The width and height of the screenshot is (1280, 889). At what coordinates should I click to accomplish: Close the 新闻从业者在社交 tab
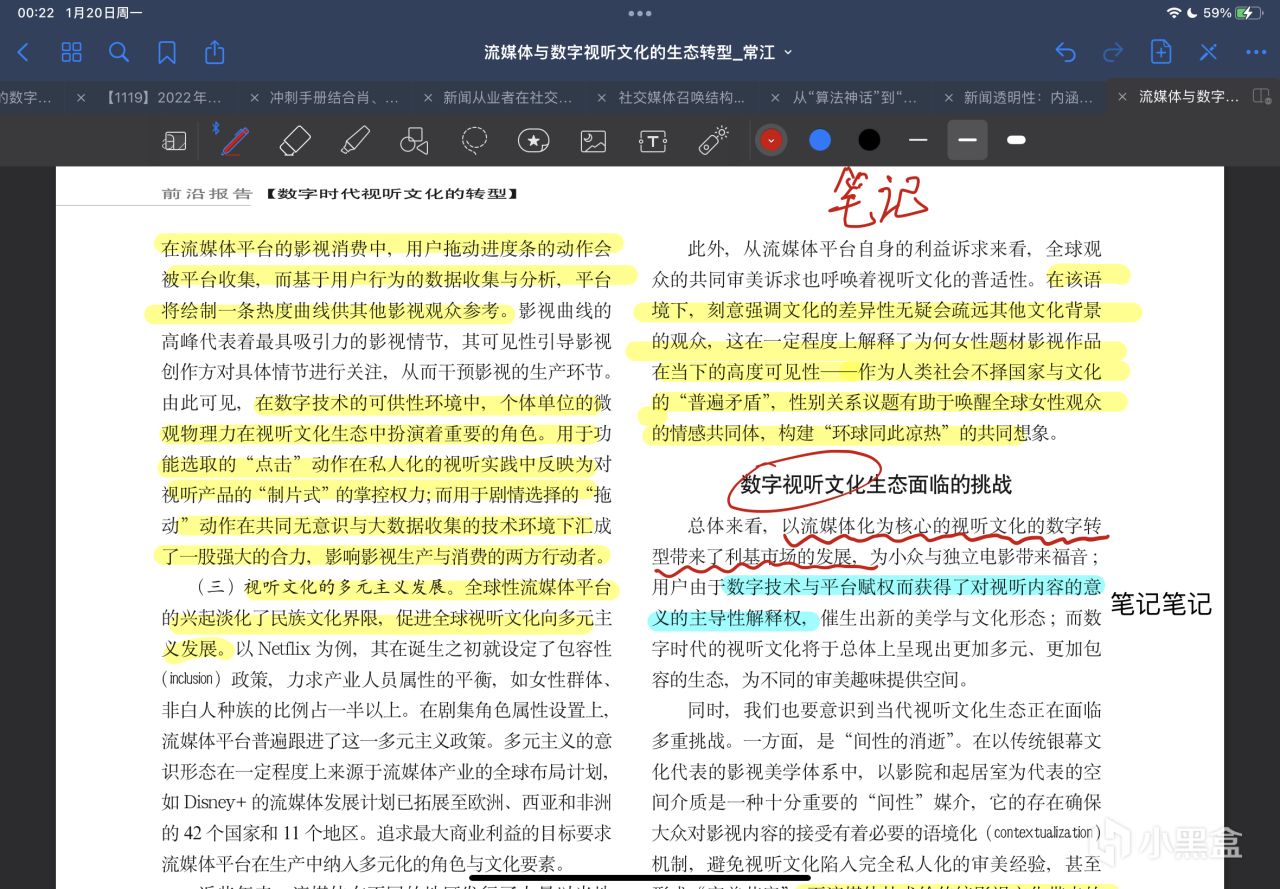coord(428,97)
